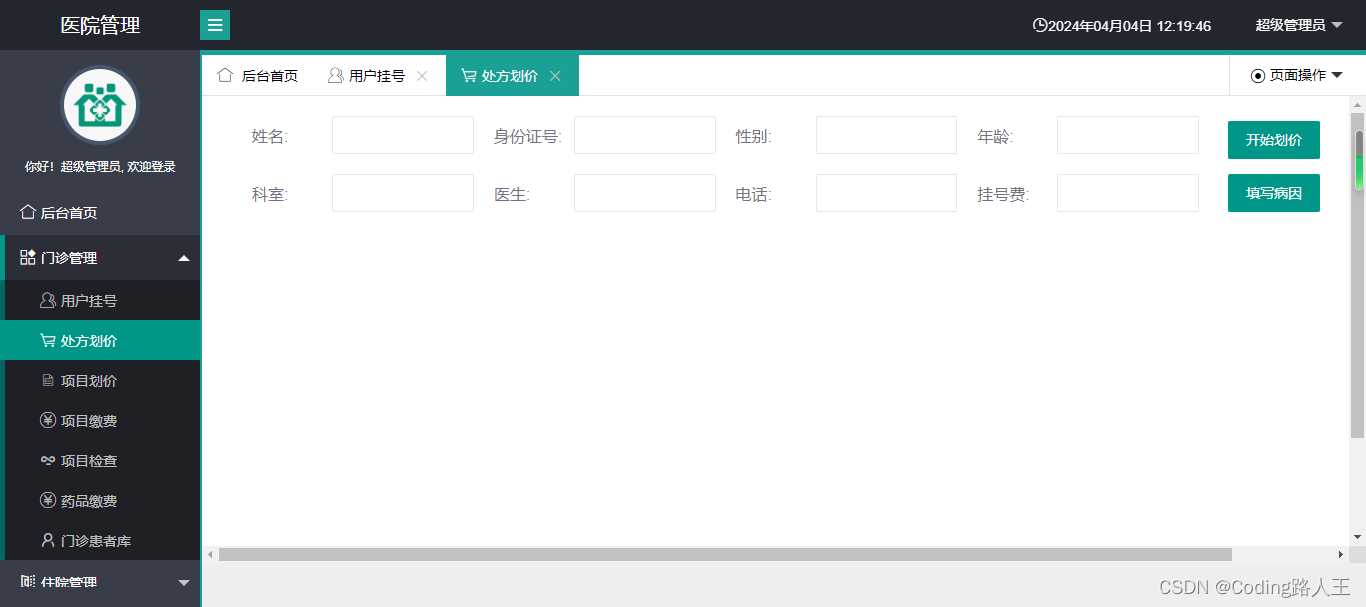Click the home icon in 后台首页 tab
Screen dimensions: 1366x607
point(225,75)
